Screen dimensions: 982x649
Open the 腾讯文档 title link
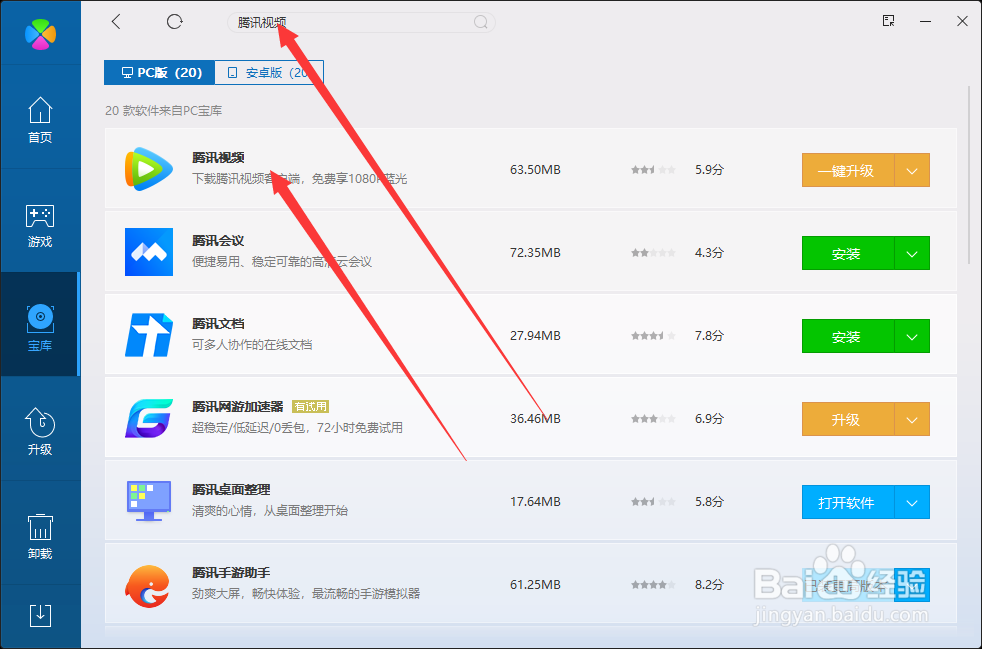(x=218, y=324)
